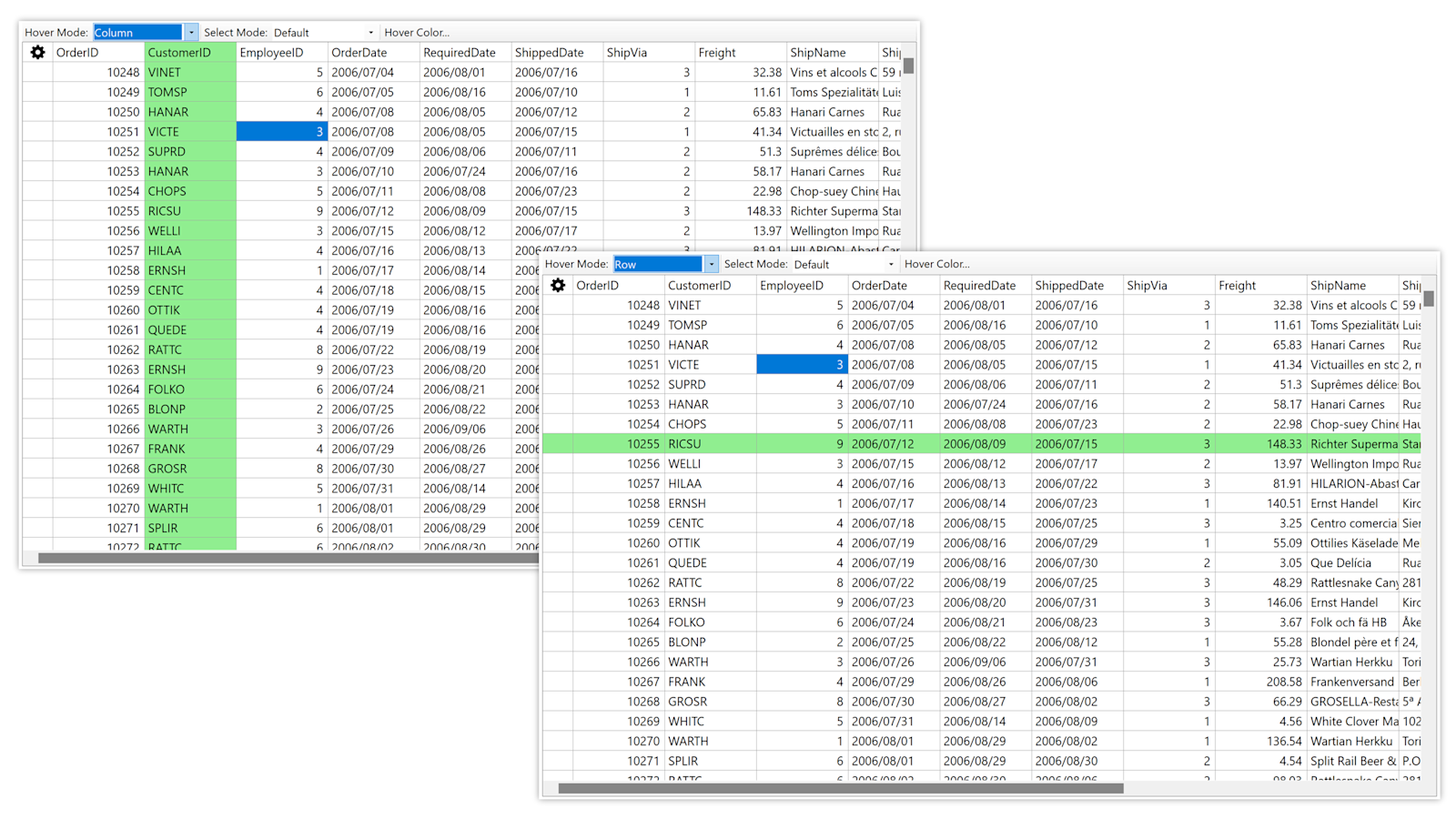Select highlighted EmployeeID cell for VICTE in back grid
The image size is (1456, 819).
tap(282, 132)
